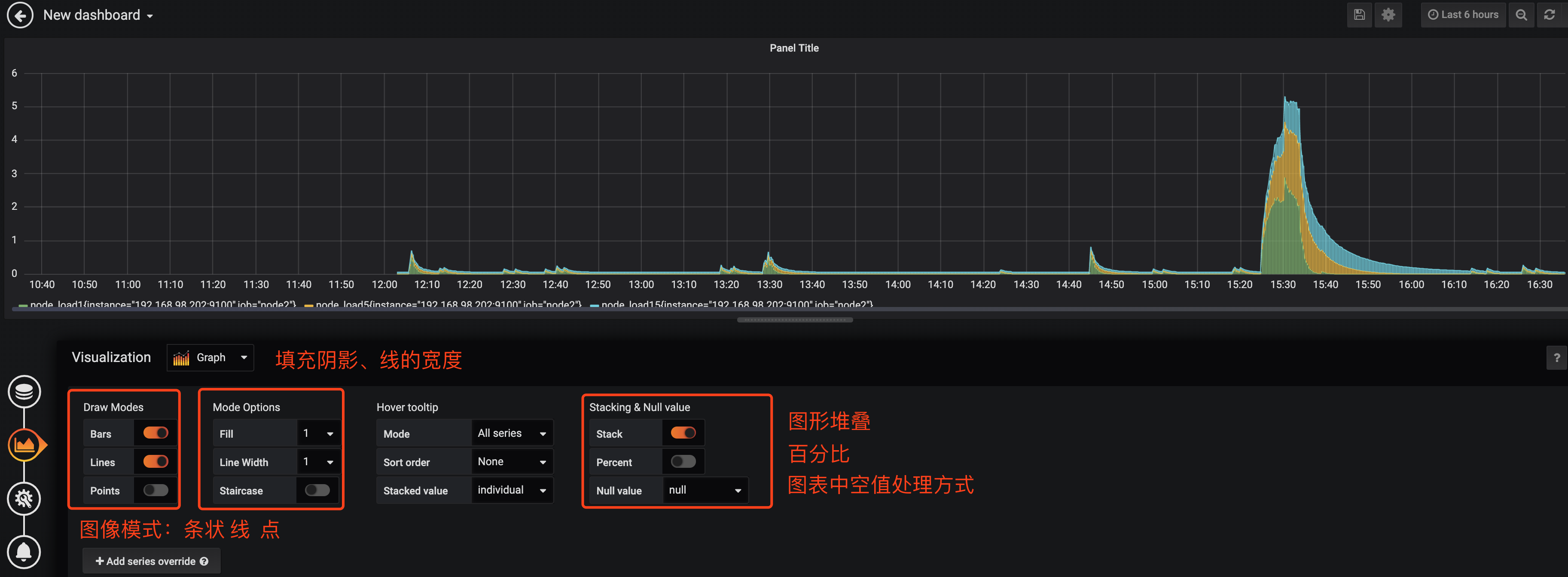
Task: Open the Alert bell tab in the sidebar
Action: coord(24,551)
